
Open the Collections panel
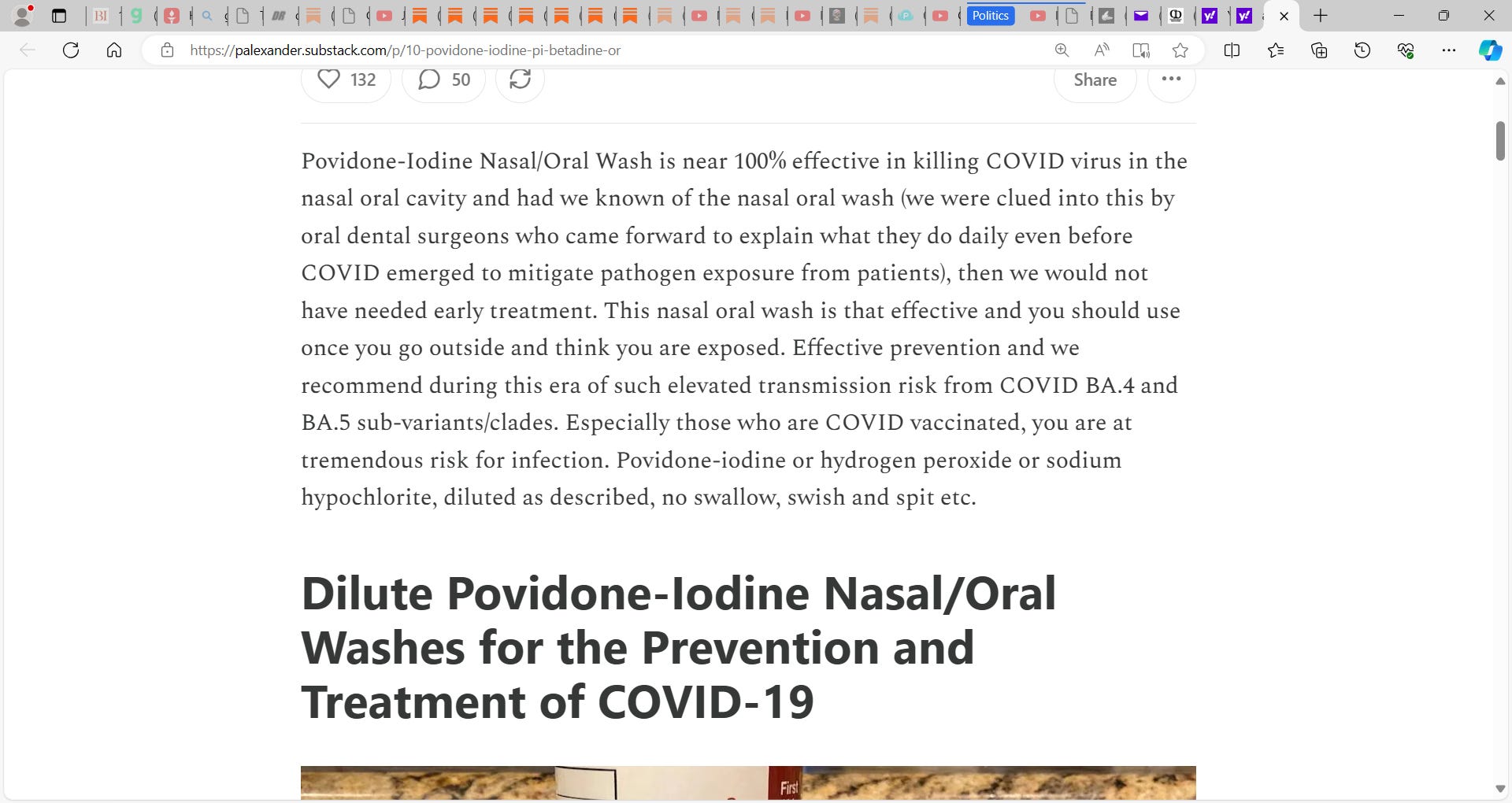1319,50
